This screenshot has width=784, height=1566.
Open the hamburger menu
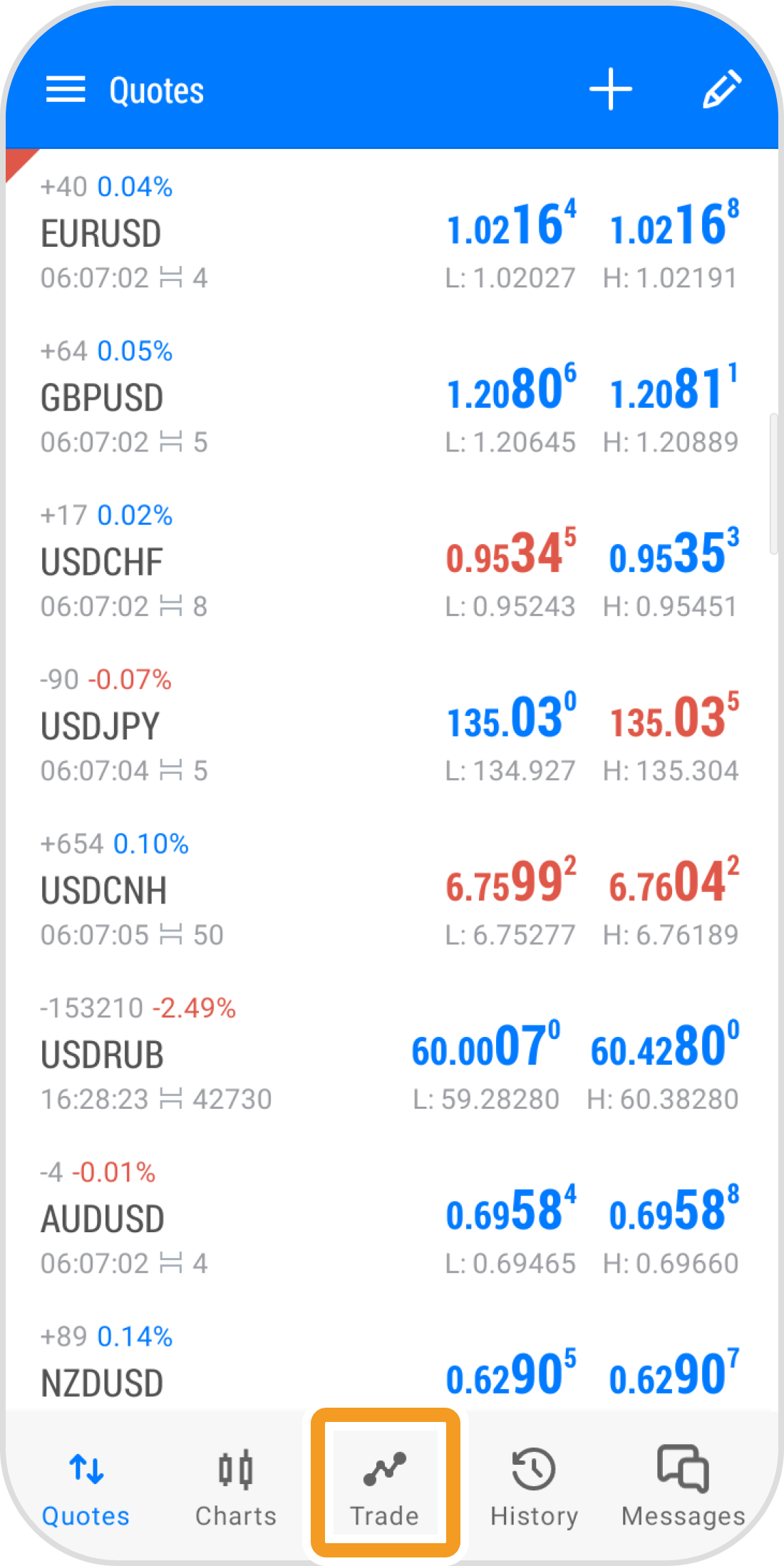[x=66, y=90]
